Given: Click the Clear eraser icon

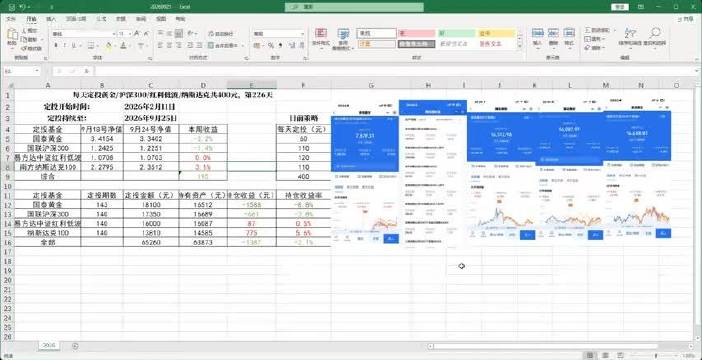Looking at the screenshot, I should [x=588, y=47].
